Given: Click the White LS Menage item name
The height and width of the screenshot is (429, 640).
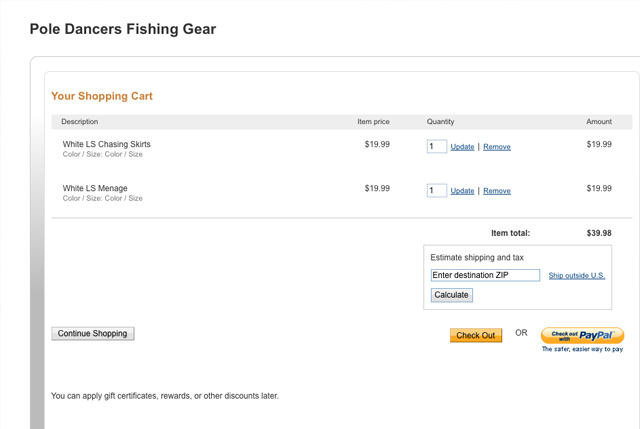Looking at the screenshot, I should pos(95,188).
